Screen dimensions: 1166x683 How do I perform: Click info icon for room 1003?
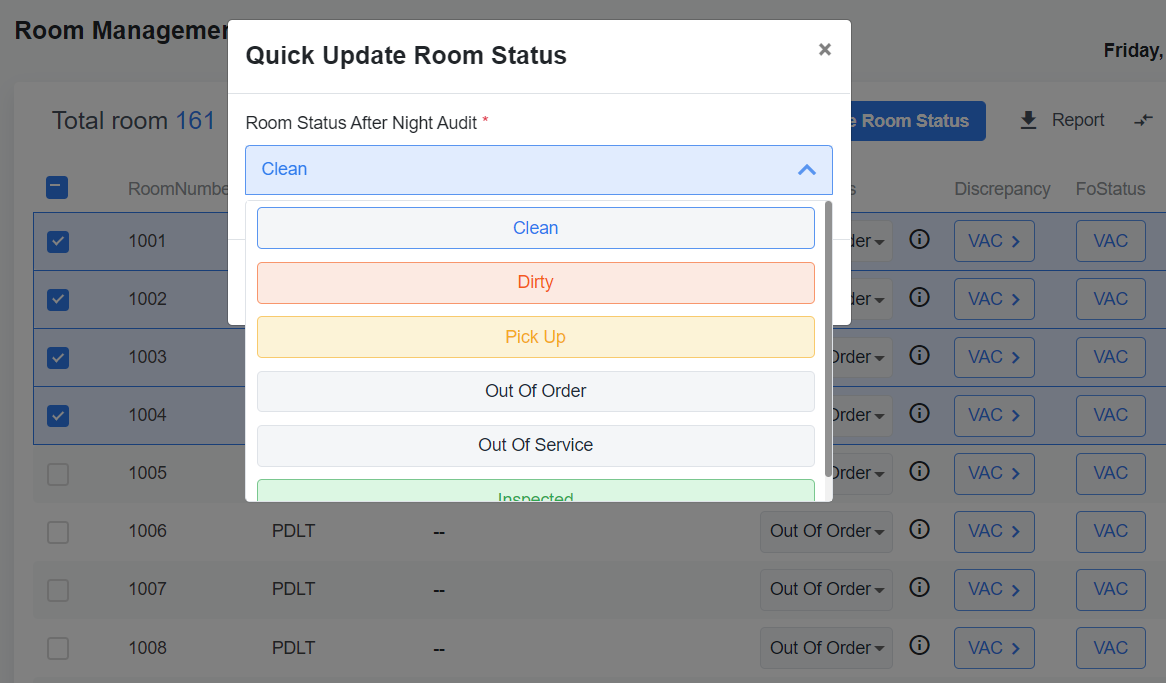click(920, 356)
